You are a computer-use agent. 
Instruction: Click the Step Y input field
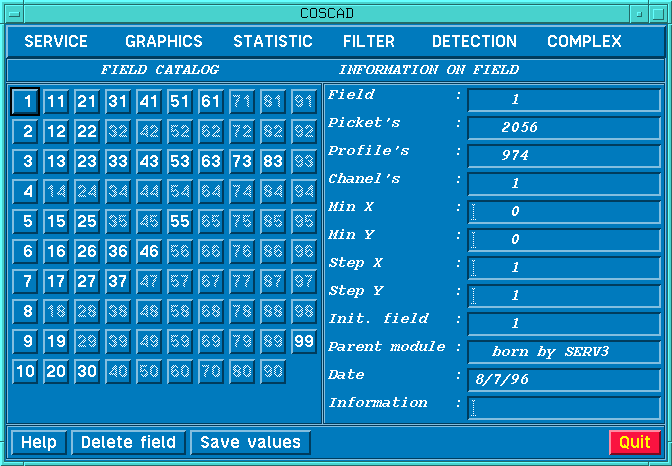(565, 295)
